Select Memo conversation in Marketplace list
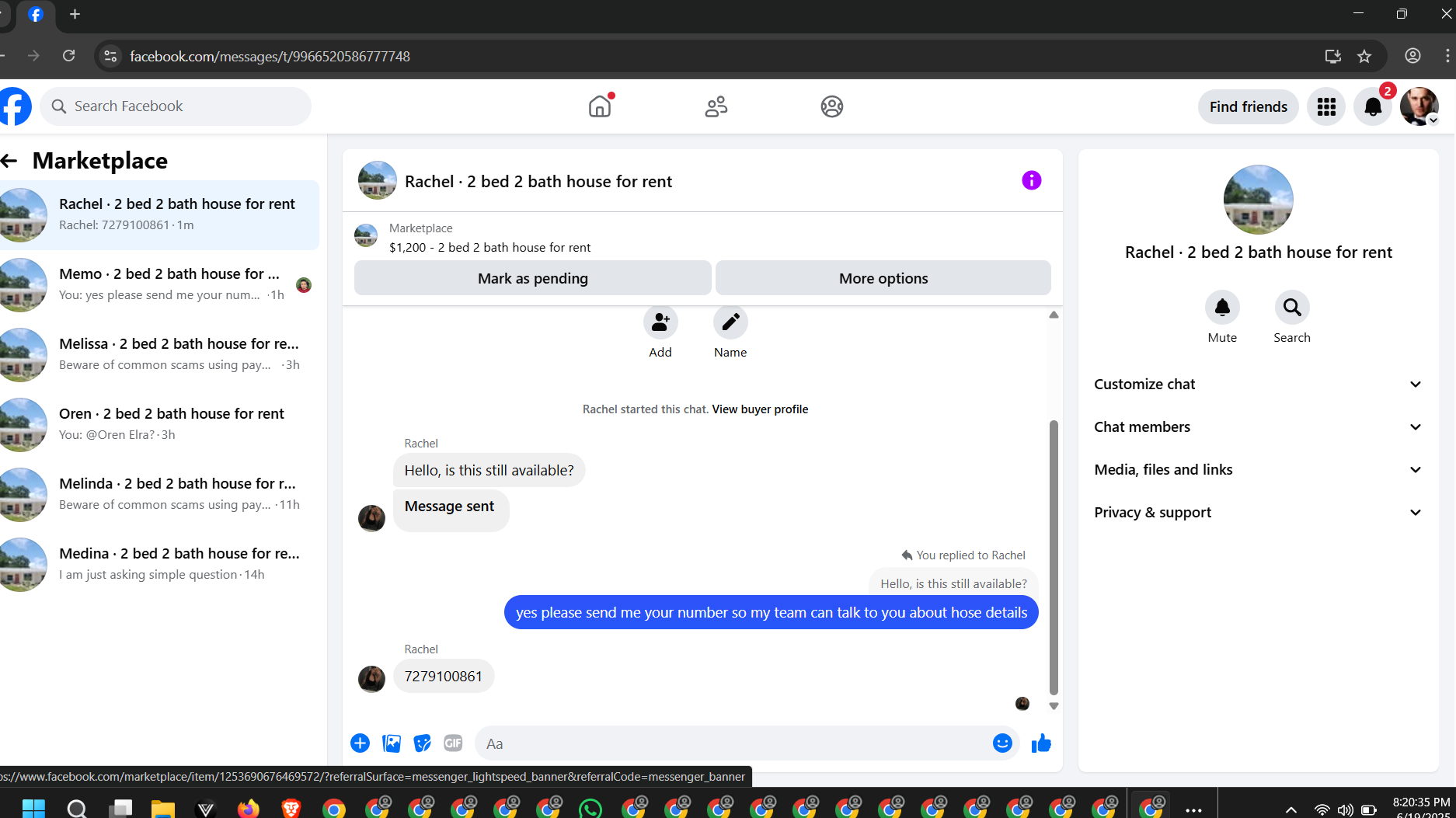The height and width of the screenshot is (818, 1456). click(159, 285)
